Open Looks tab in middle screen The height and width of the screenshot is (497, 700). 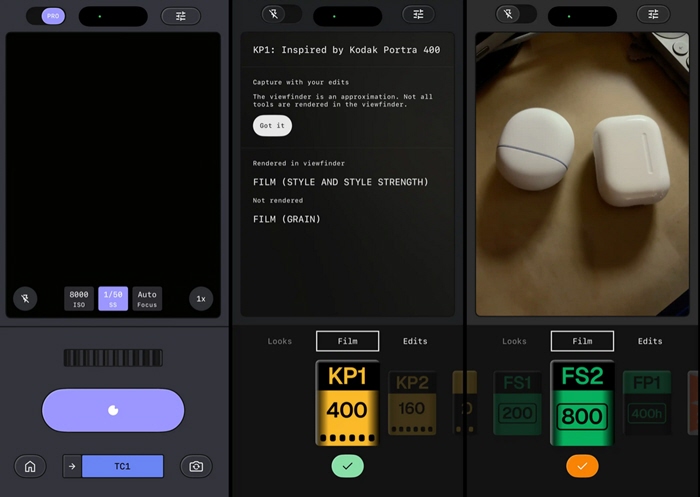click(279, 341)
